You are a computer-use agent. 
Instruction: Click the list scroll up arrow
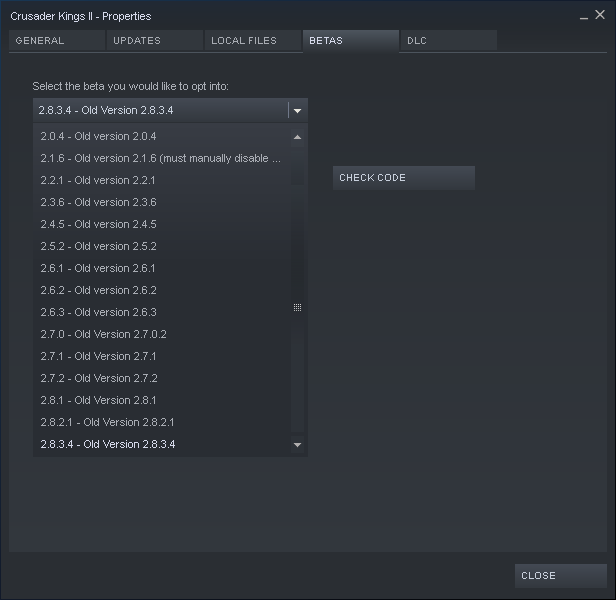(297, 137)
